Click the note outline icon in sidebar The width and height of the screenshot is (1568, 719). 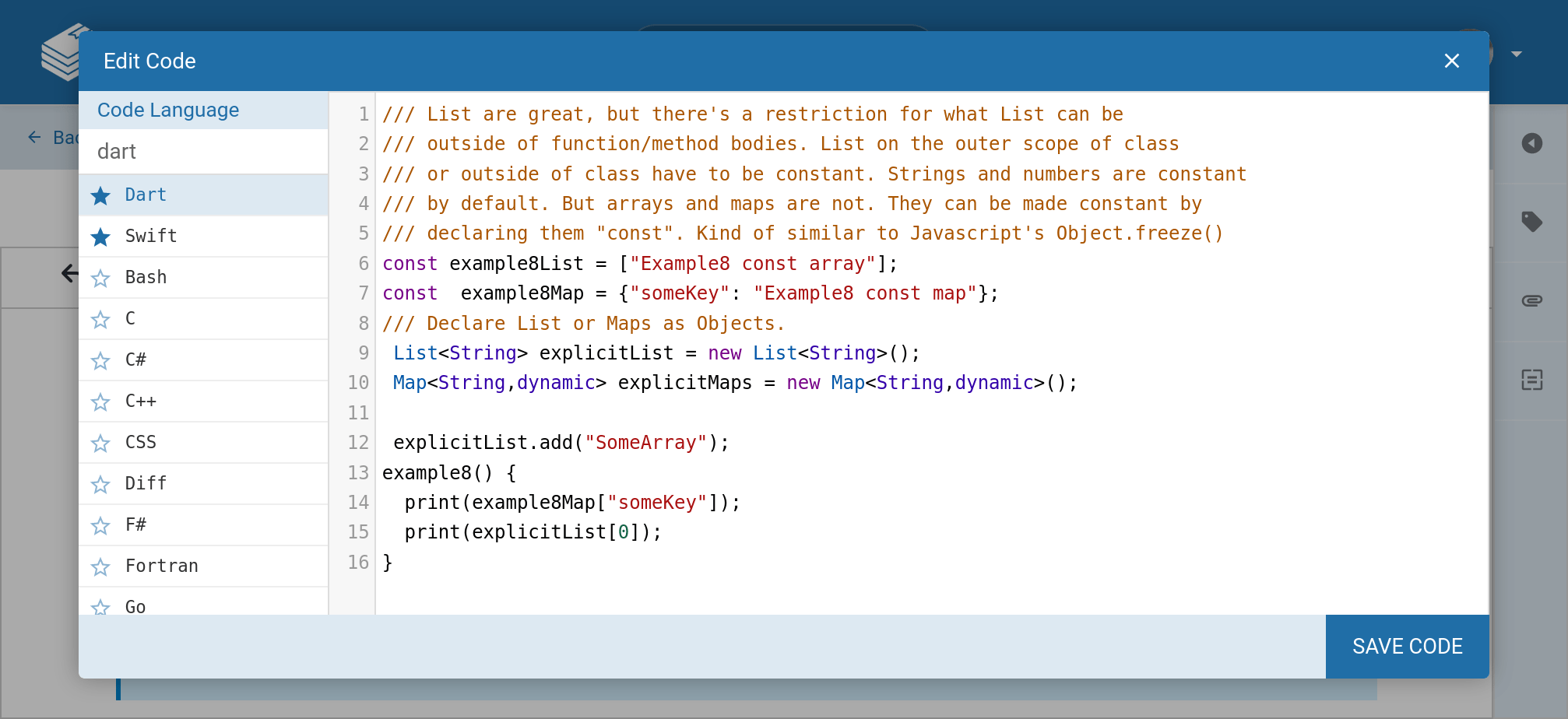1531,380
